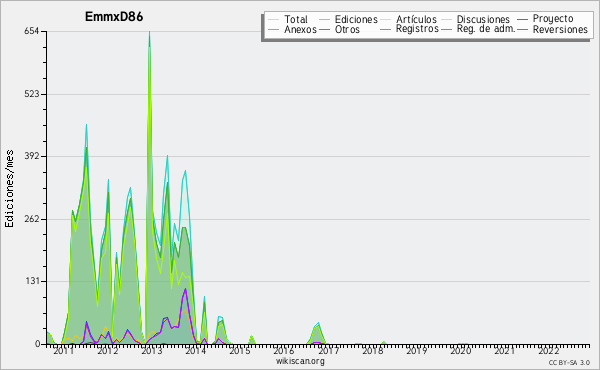
Task: Click the 2021 x-axis label
Action: [504, 351]
